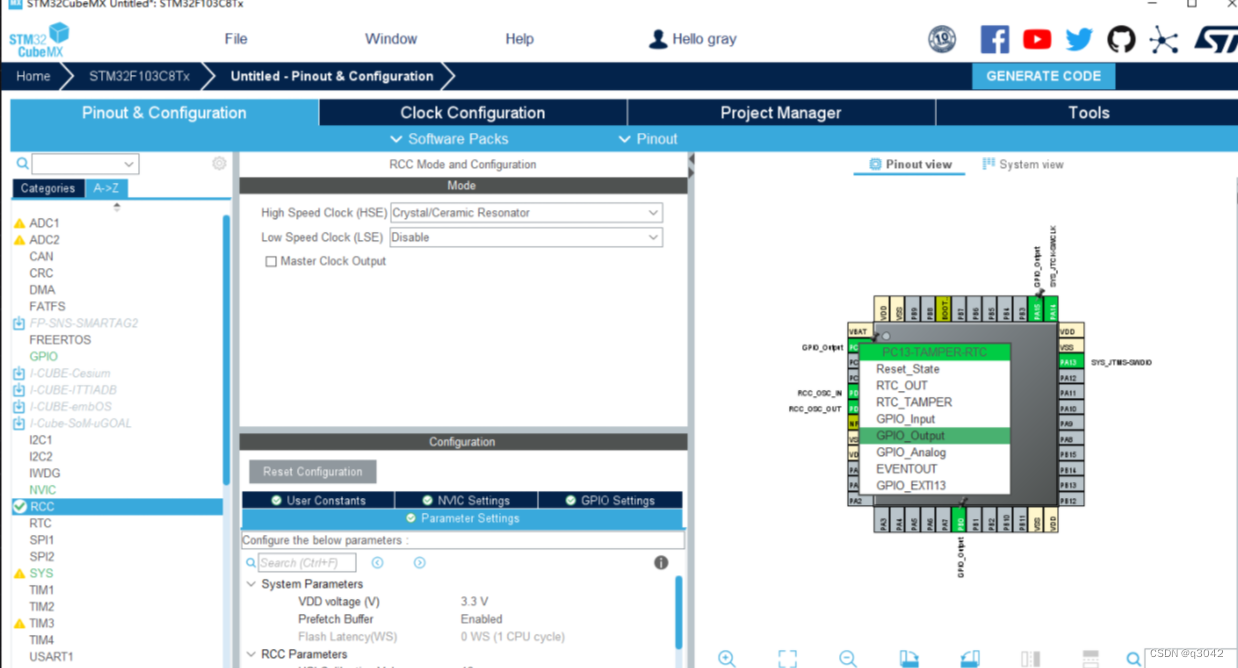Screen dimensions: 1238x668
Task: Open the ST YouTube channel icon
Action: click(x=1037, y=39)
